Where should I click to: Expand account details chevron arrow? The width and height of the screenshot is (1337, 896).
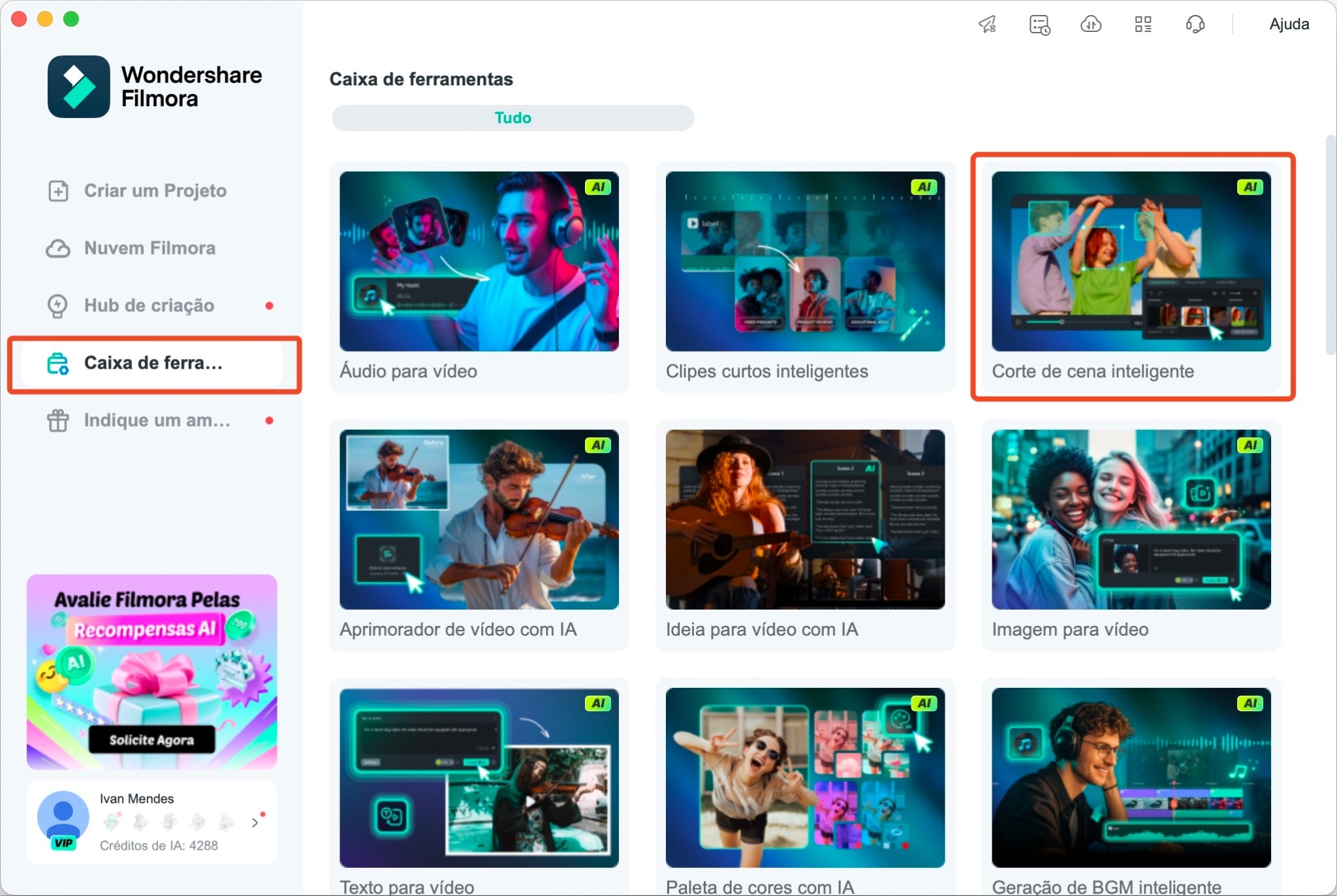click(255, 822)
